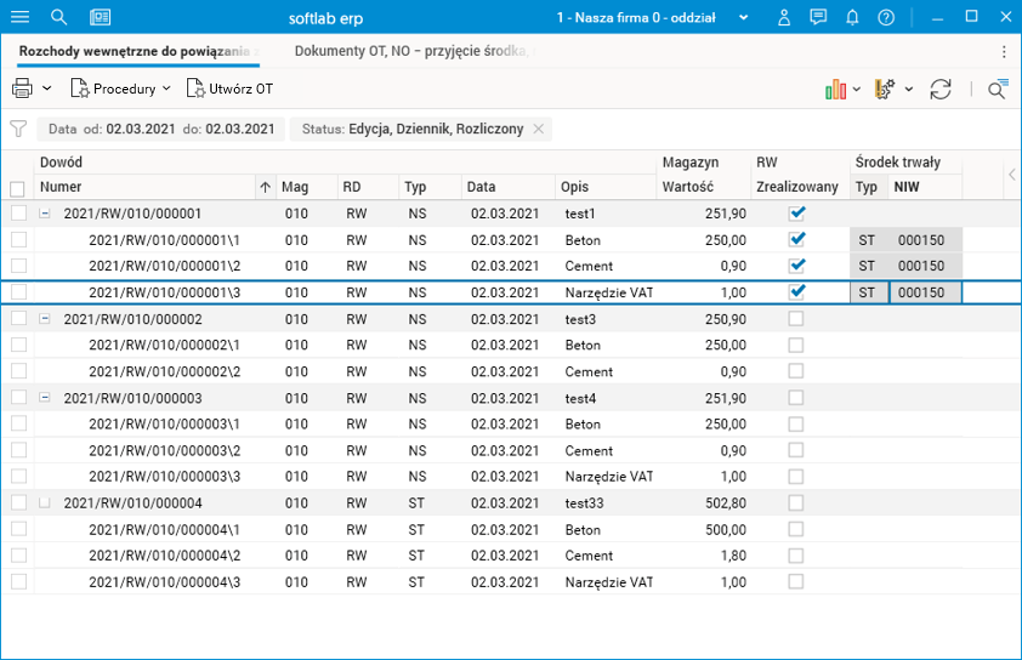Toggle expander of 2021/RW/010/000004 group
Screen dimensions: 1022x660
coord(44,502)
